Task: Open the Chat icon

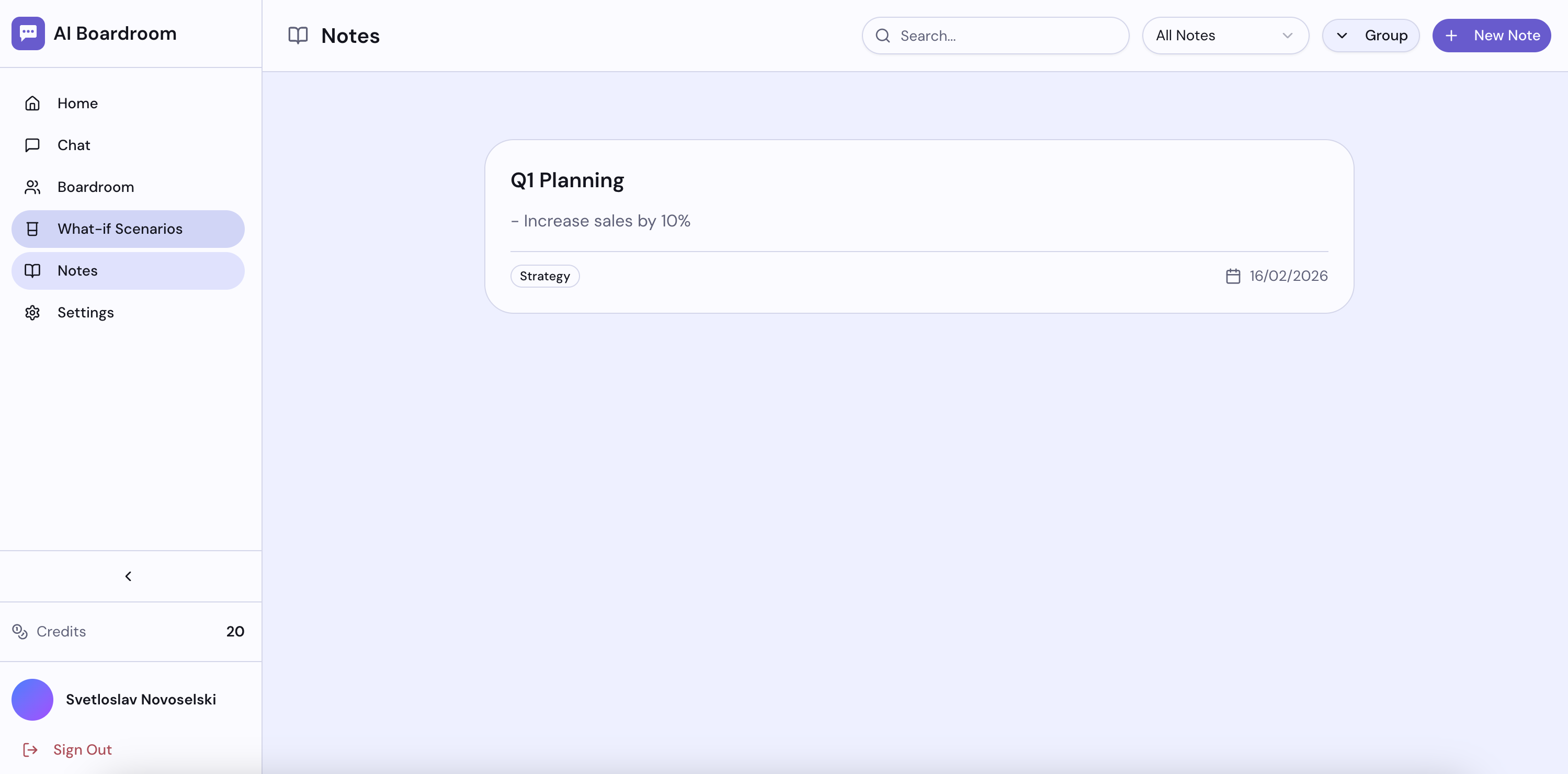Action: pos(33,145)
